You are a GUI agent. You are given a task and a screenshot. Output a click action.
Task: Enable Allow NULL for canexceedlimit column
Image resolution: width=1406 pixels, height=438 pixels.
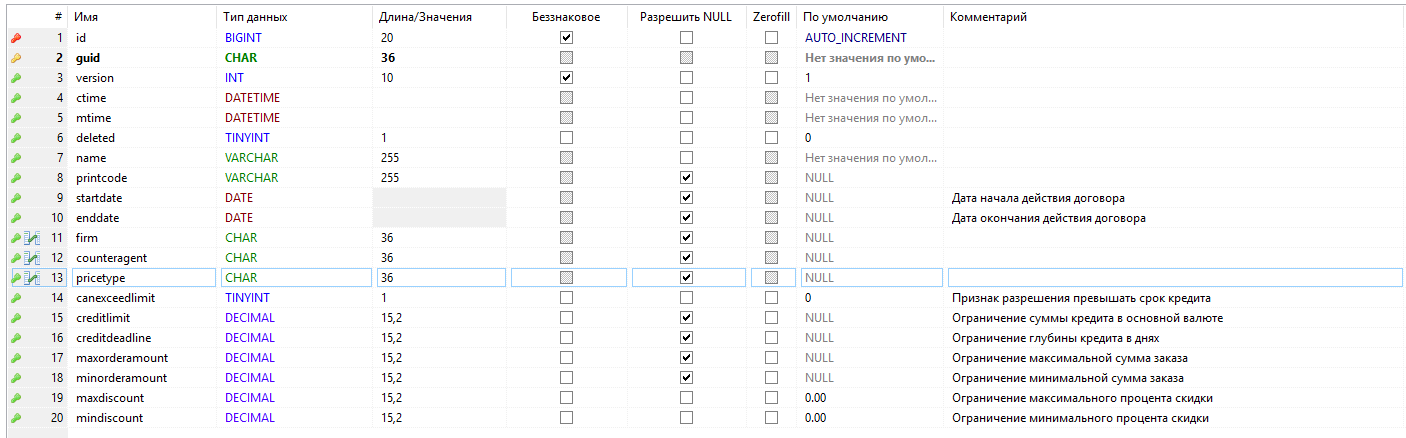pyautogui.click(x=686, y=298)
